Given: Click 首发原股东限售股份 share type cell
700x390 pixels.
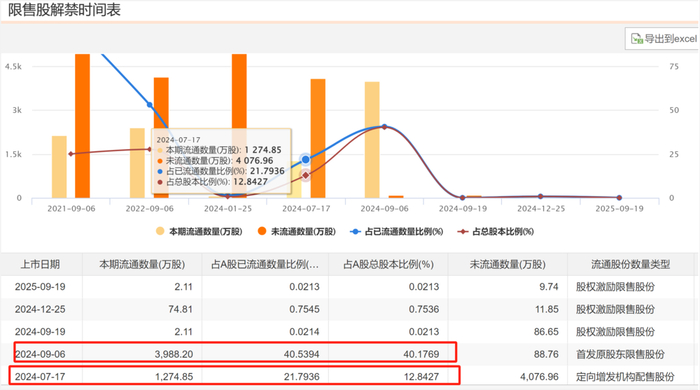Looking at the screenshot, I should pos(620,354).
